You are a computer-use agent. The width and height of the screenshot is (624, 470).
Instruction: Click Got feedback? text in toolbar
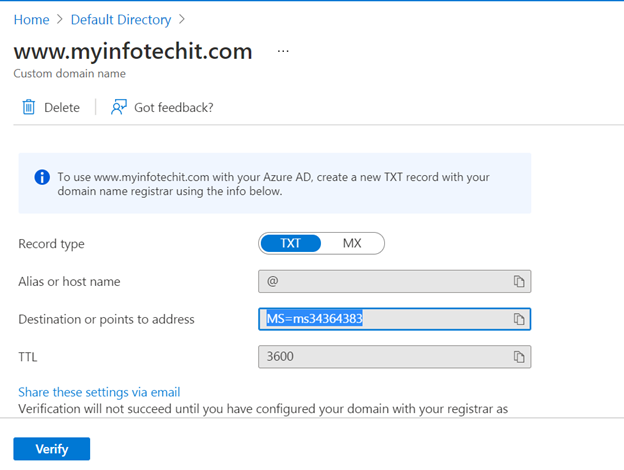click(174, 107)
